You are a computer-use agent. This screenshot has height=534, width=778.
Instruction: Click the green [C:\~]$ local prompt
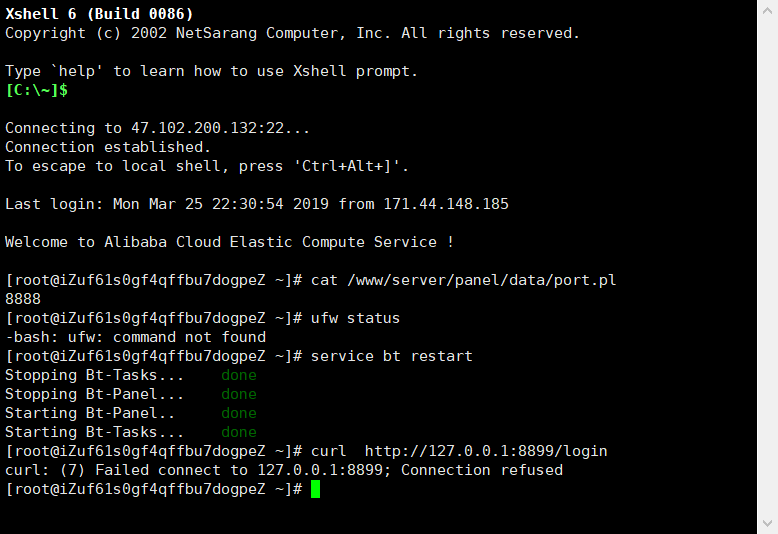click(37, 90)
